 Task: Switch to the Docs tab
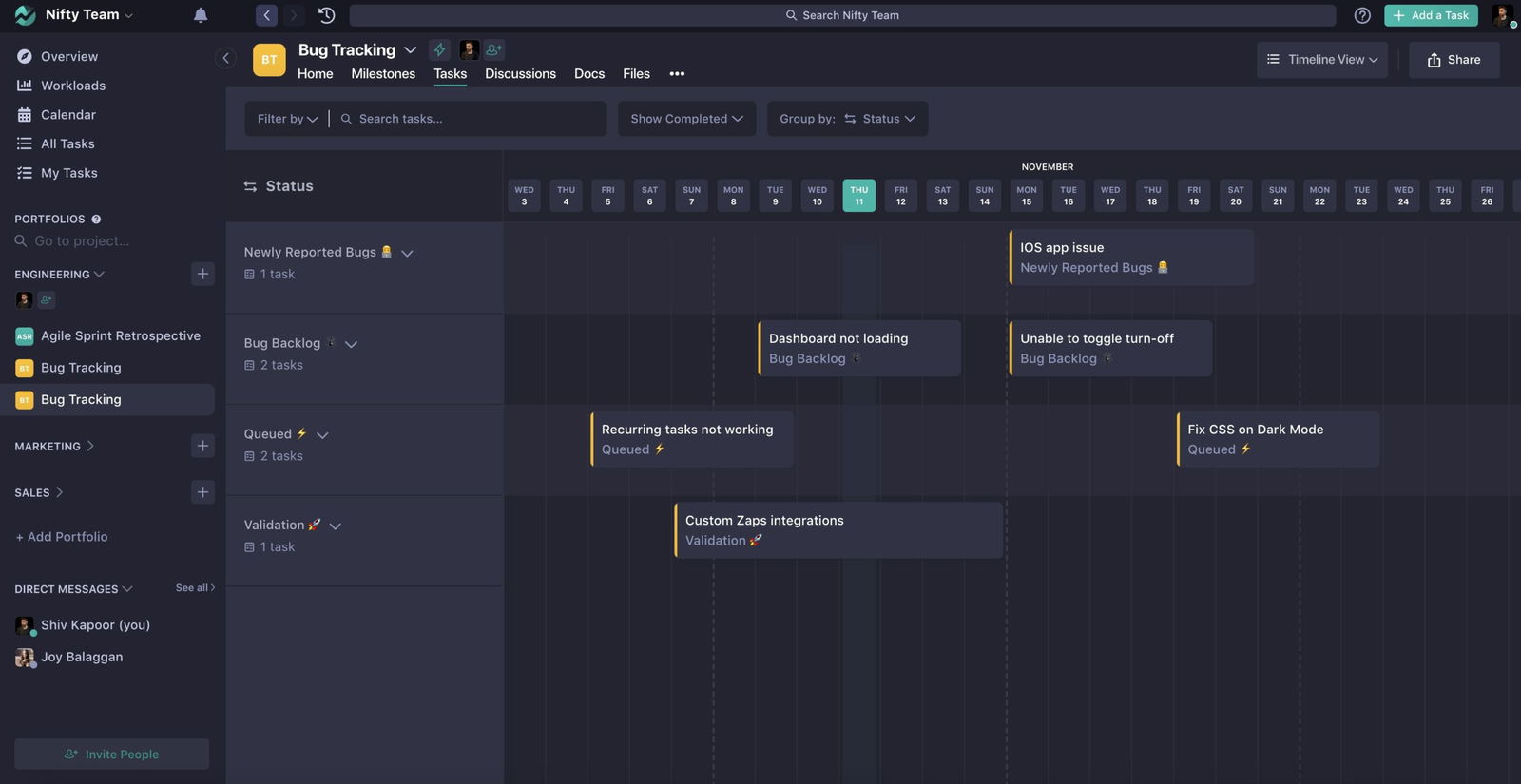589,73
